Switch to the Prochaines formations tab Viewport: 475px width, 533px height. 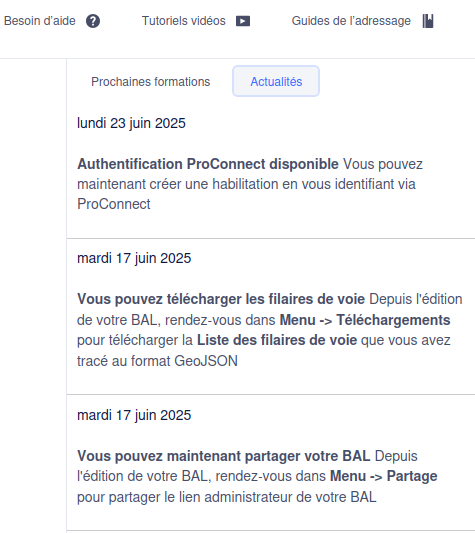[x=151, y=82]
